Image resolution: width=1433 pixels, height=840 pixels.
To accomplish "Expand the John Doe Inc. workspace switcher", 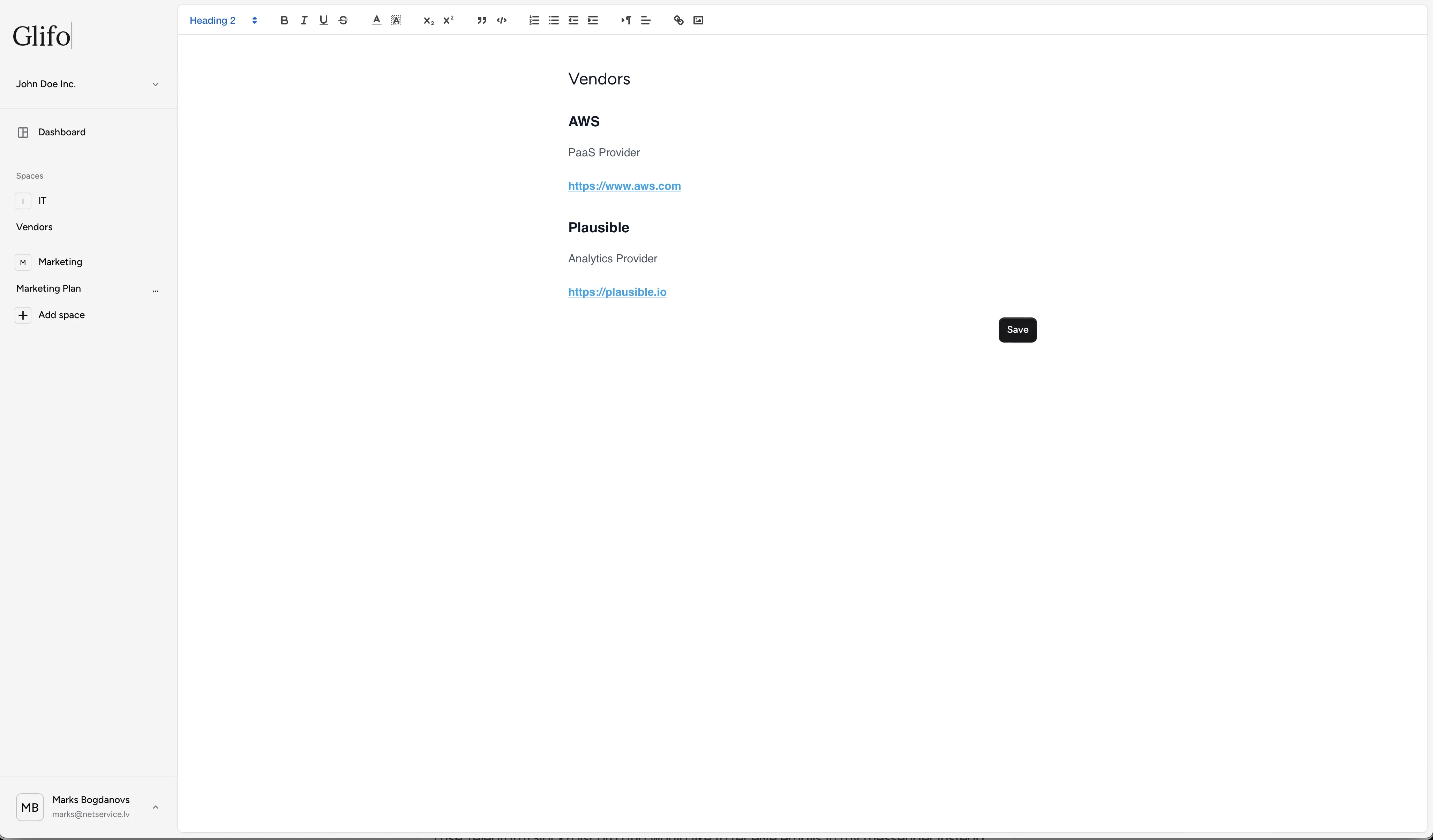I will click(87, 84).
